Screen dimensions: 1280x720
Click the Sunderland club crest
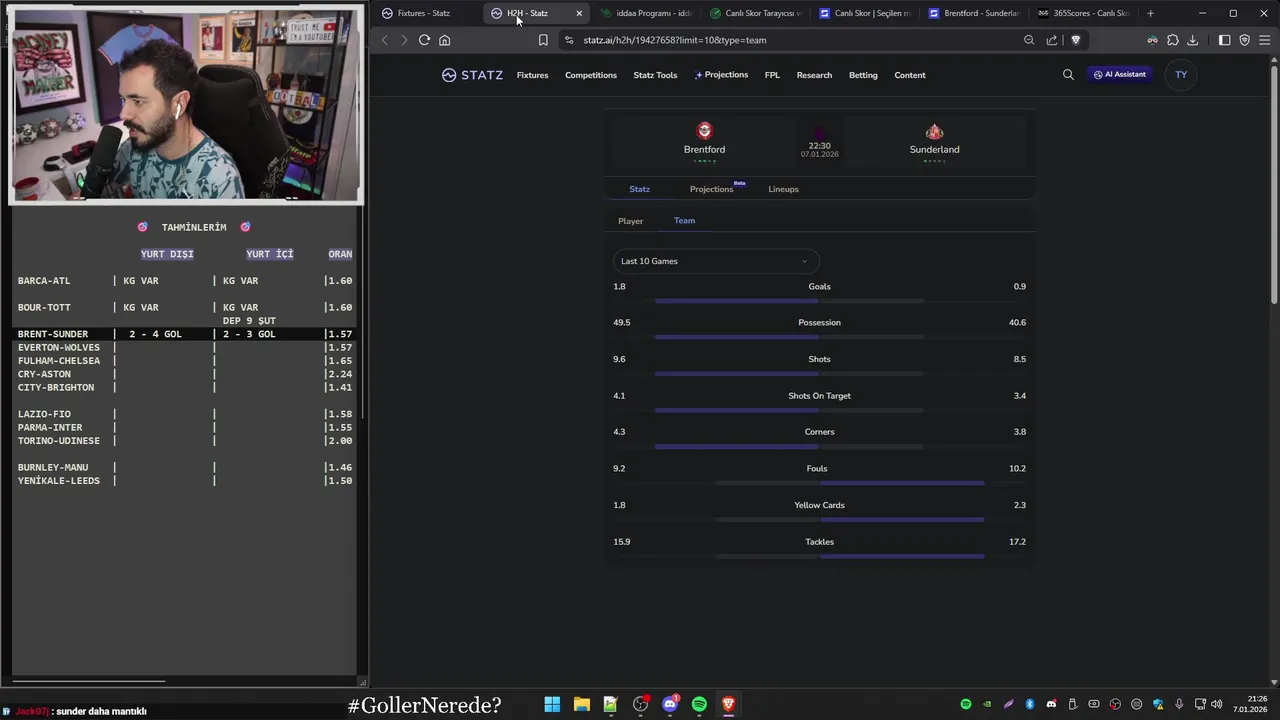point(934,131)
